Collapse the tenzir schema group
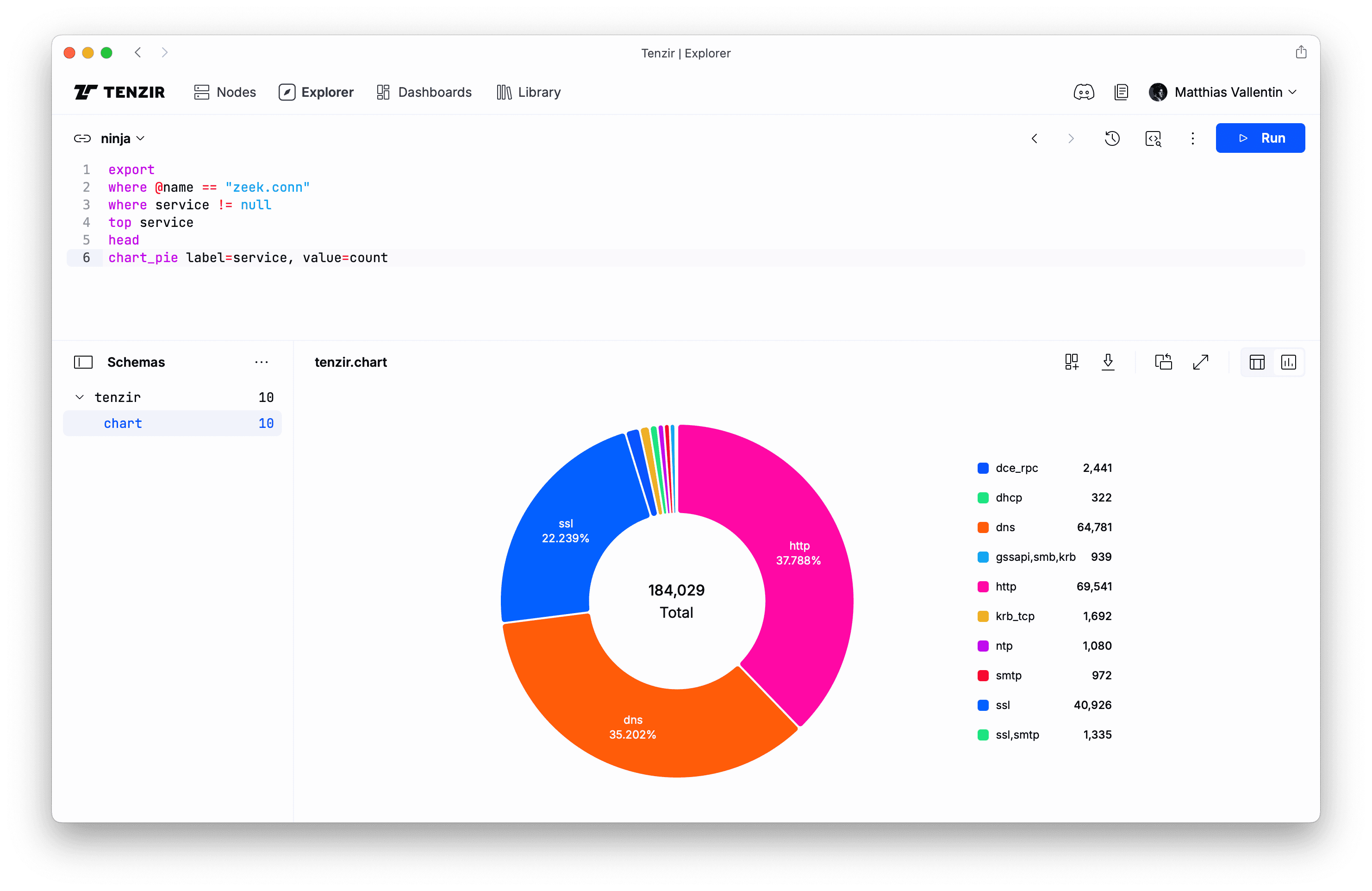Viewport: 1372px width, 891px height. (x=80, y=397)
